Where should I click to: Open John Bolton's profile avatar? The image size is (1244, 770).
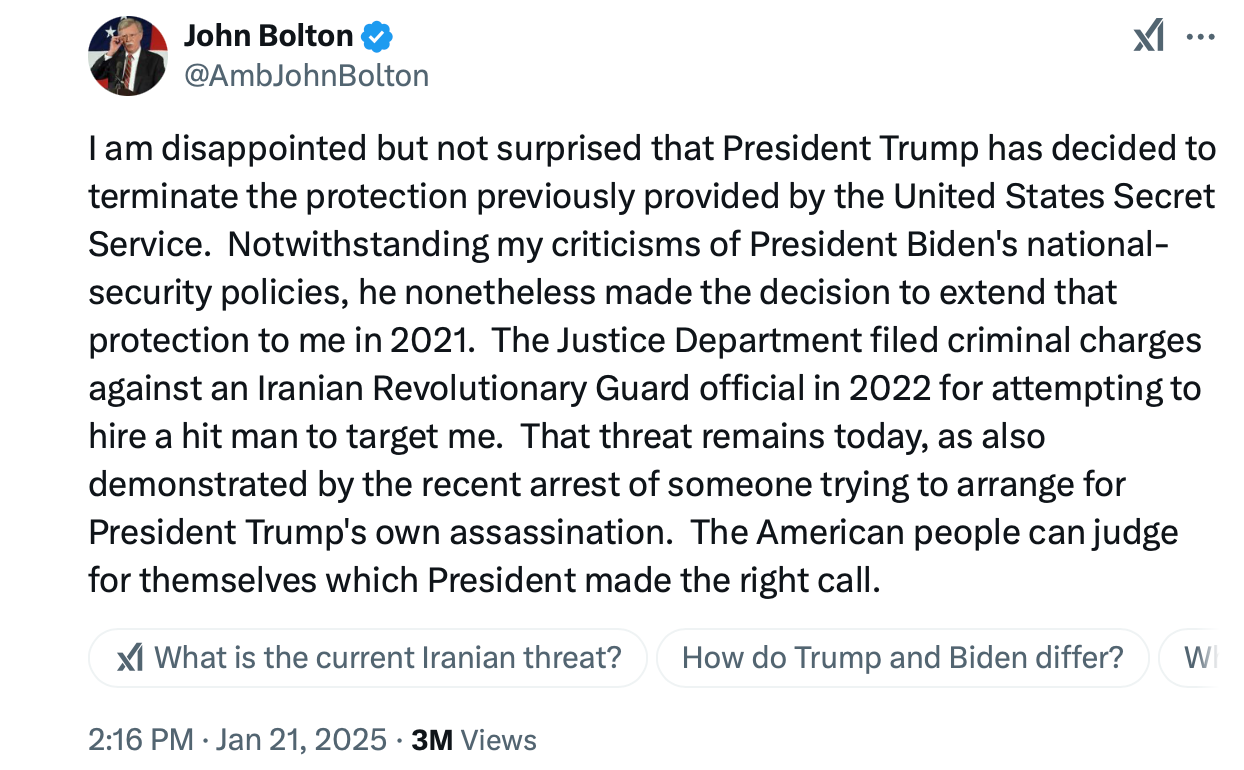point(127,56)
